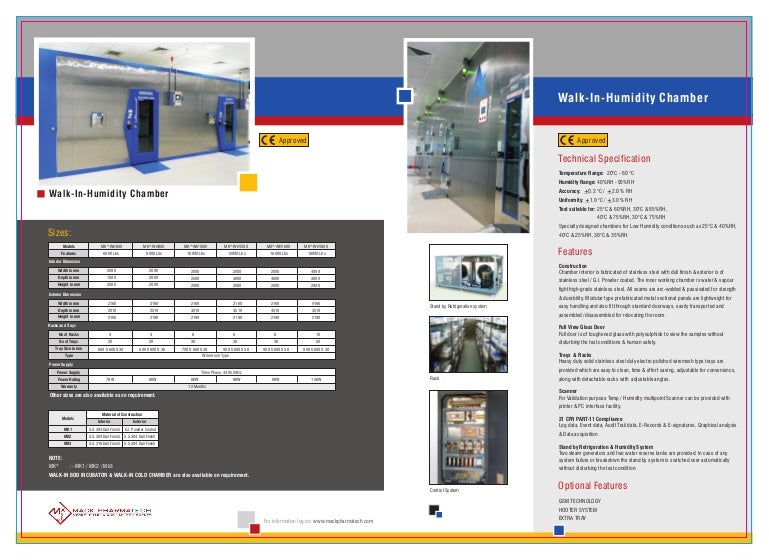Click the 'Rack' caption under photo

(435, 379)
